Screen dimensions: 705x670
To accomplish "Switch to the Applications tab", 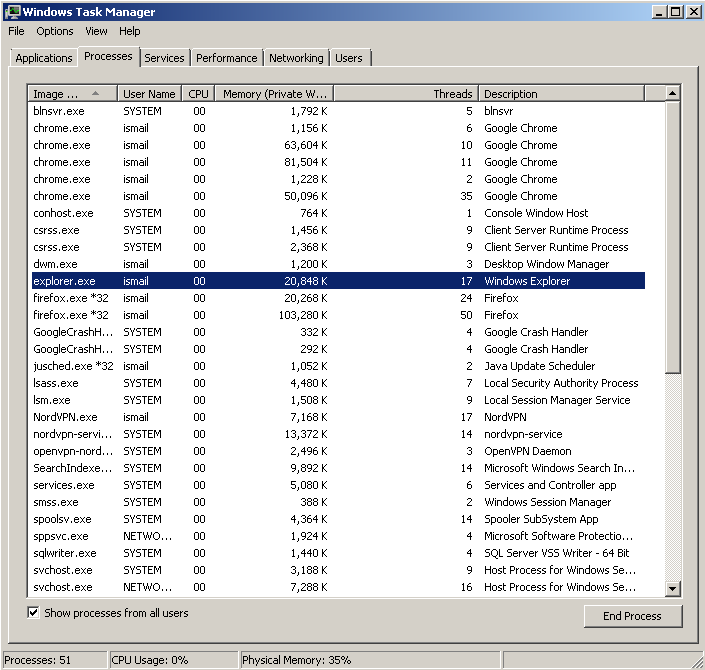I will coord(44,58).
